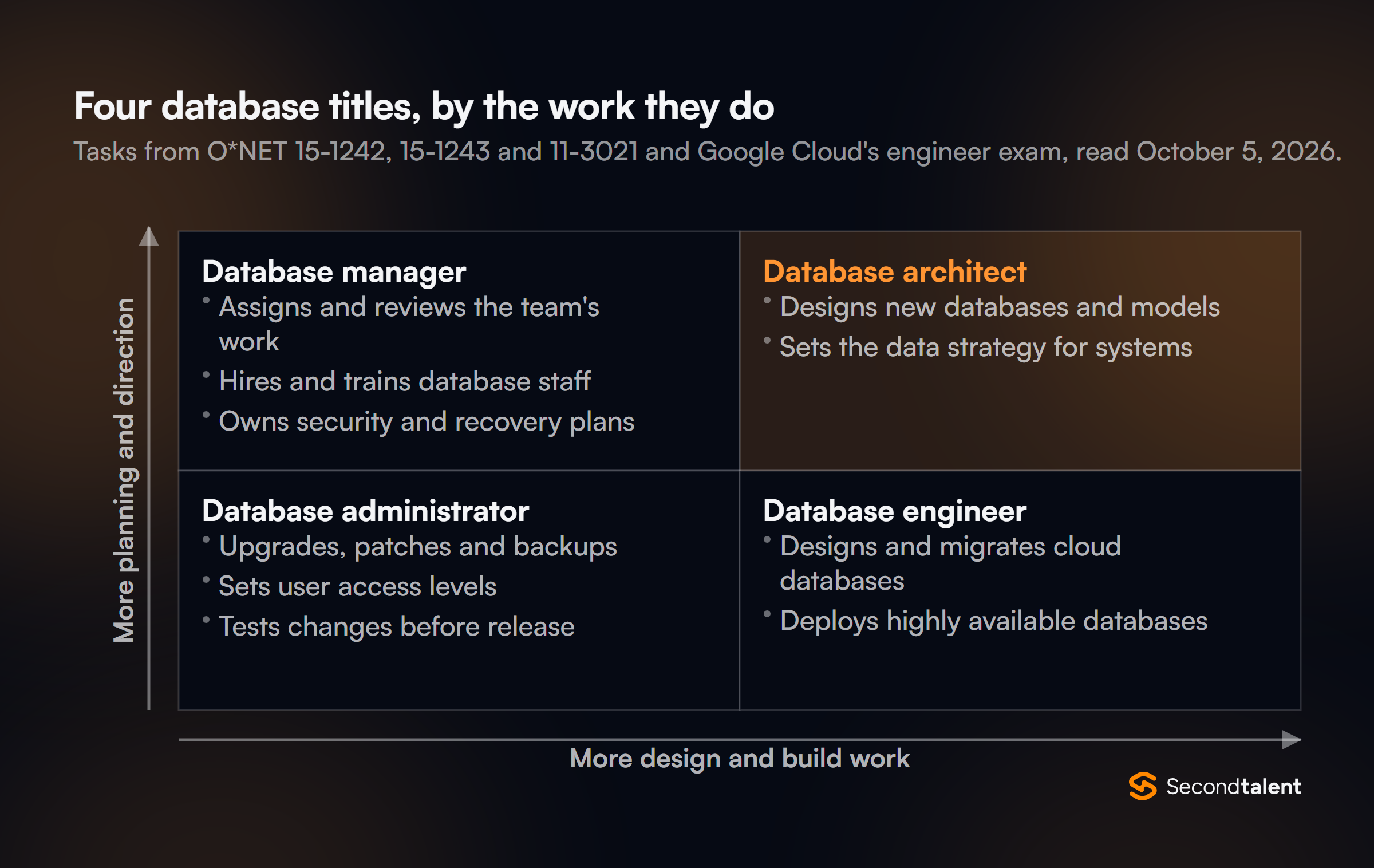The image size is (1374, 868).
Task: Click 'Upgrades, patches and backups' bullet
Action: tap(418, 547)
